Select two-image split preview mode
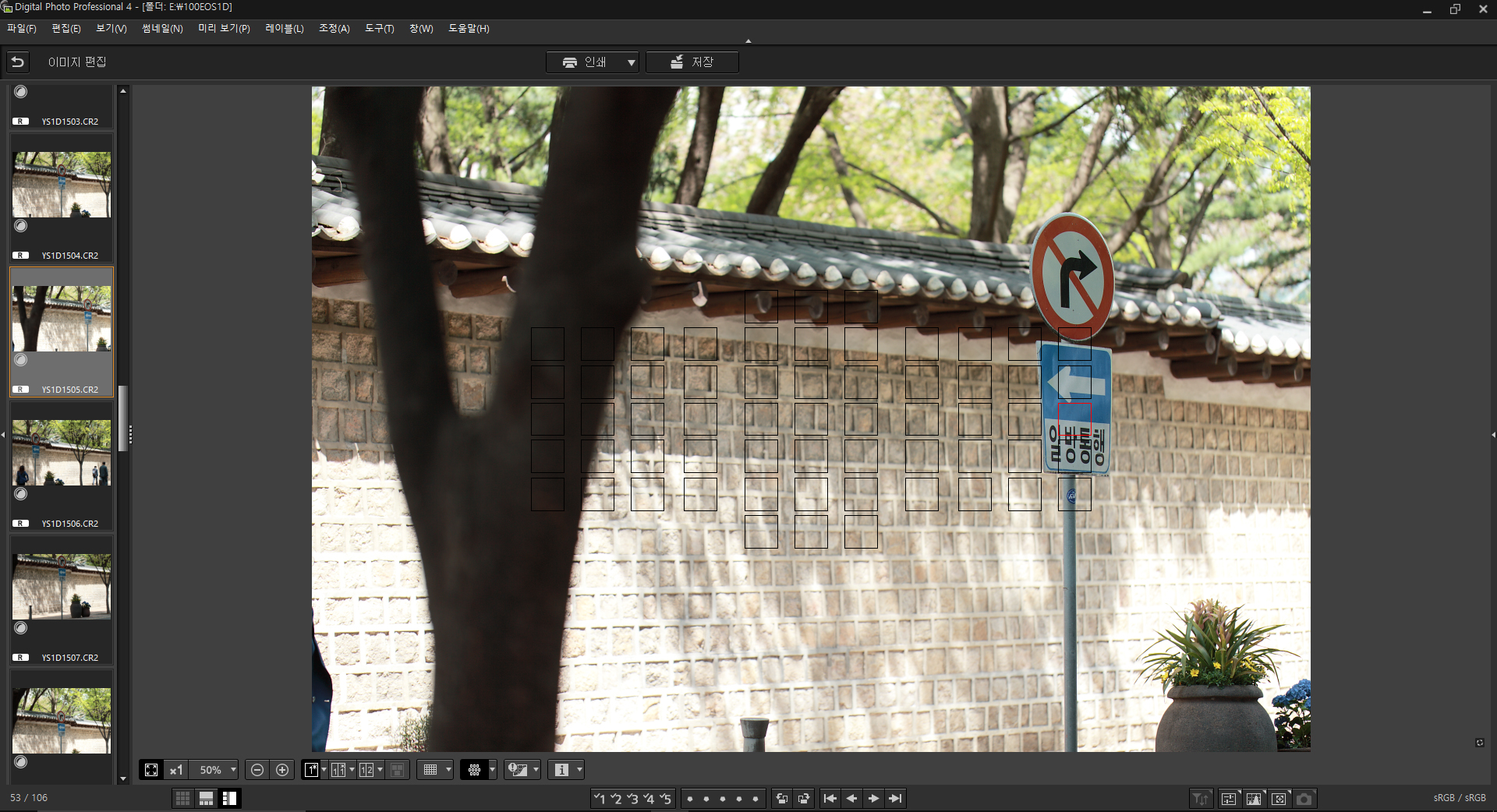This screenshot has height=812, width=1497. pos(366,770)
